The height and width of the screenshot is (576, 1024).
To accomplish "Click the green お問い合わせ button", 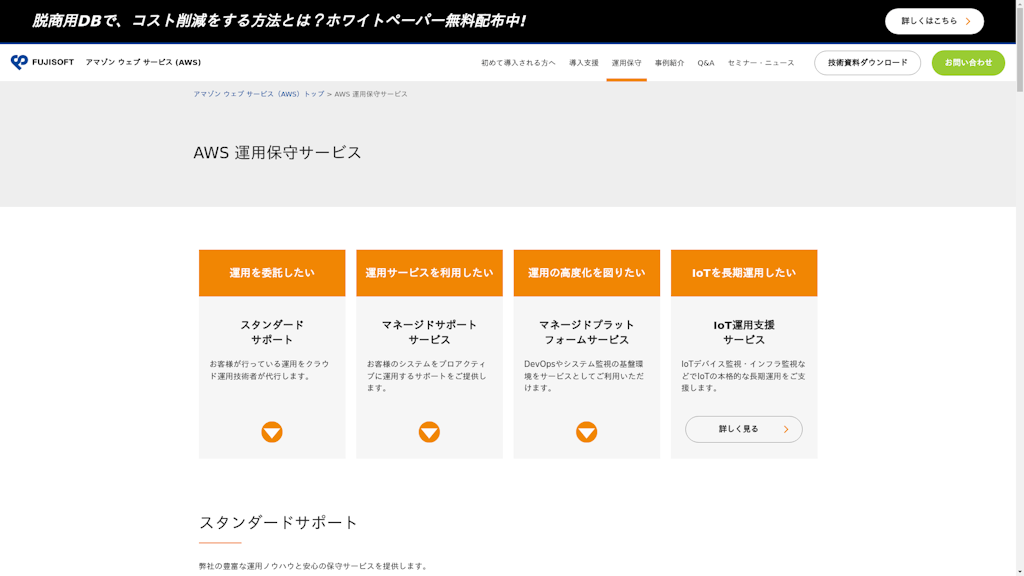I will tap(968, 63).
